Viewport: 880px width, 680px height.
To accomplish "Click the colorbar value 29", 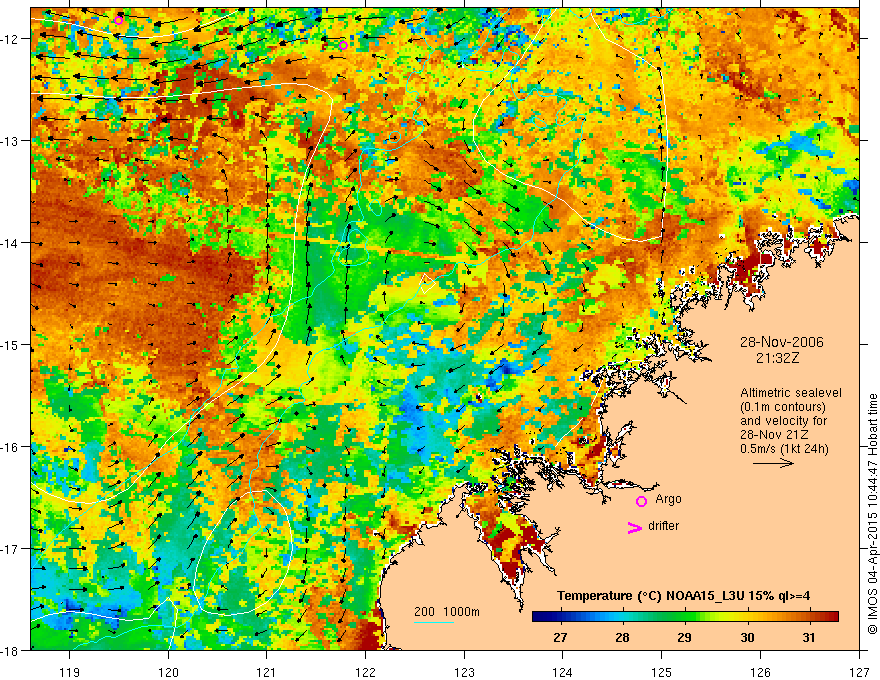I will point(684,637).
